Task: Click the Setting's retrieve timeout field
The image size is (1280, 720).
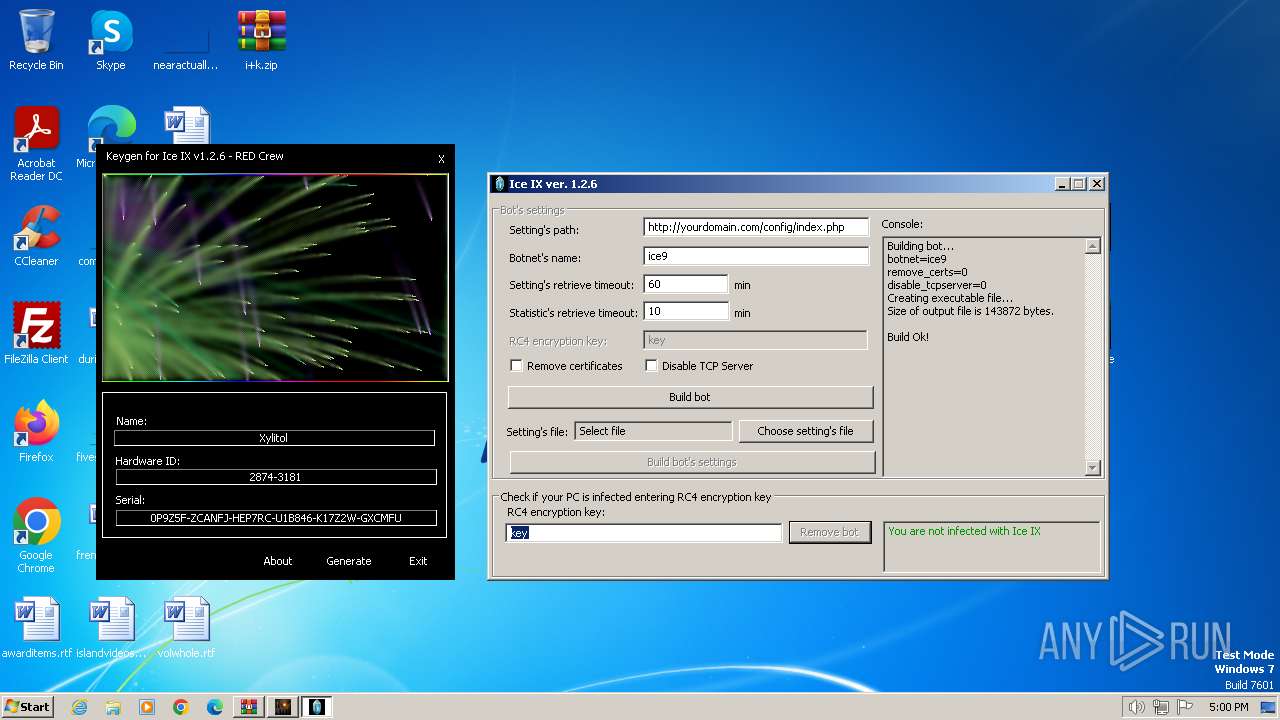Action: point(686,285)
